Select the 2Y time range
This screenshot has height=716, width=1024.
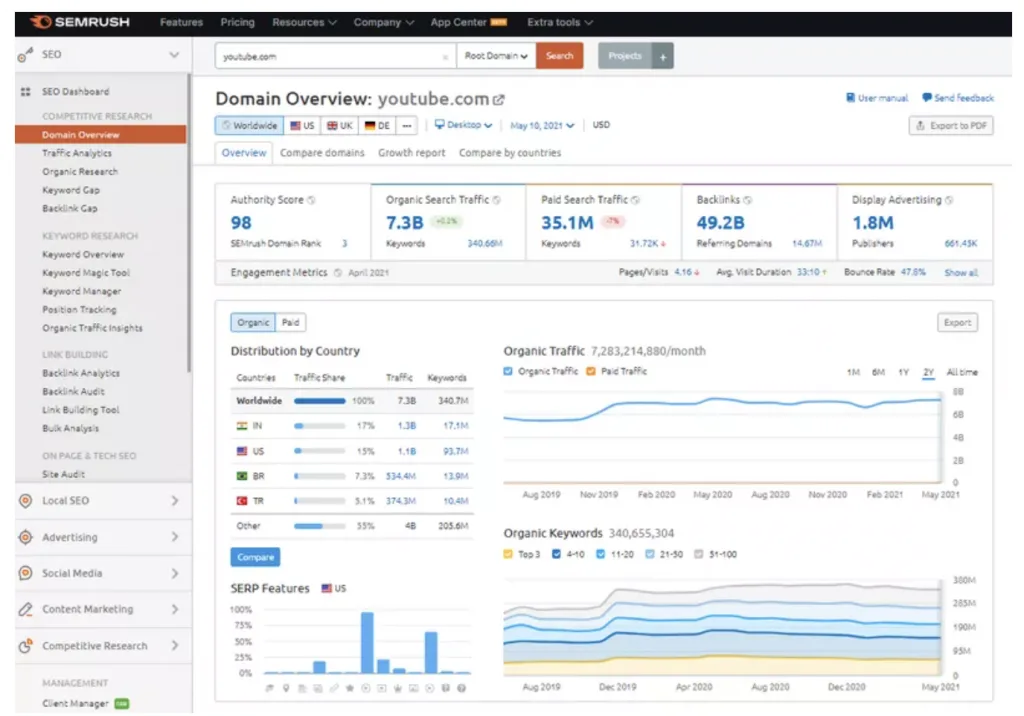pos(929,373)
